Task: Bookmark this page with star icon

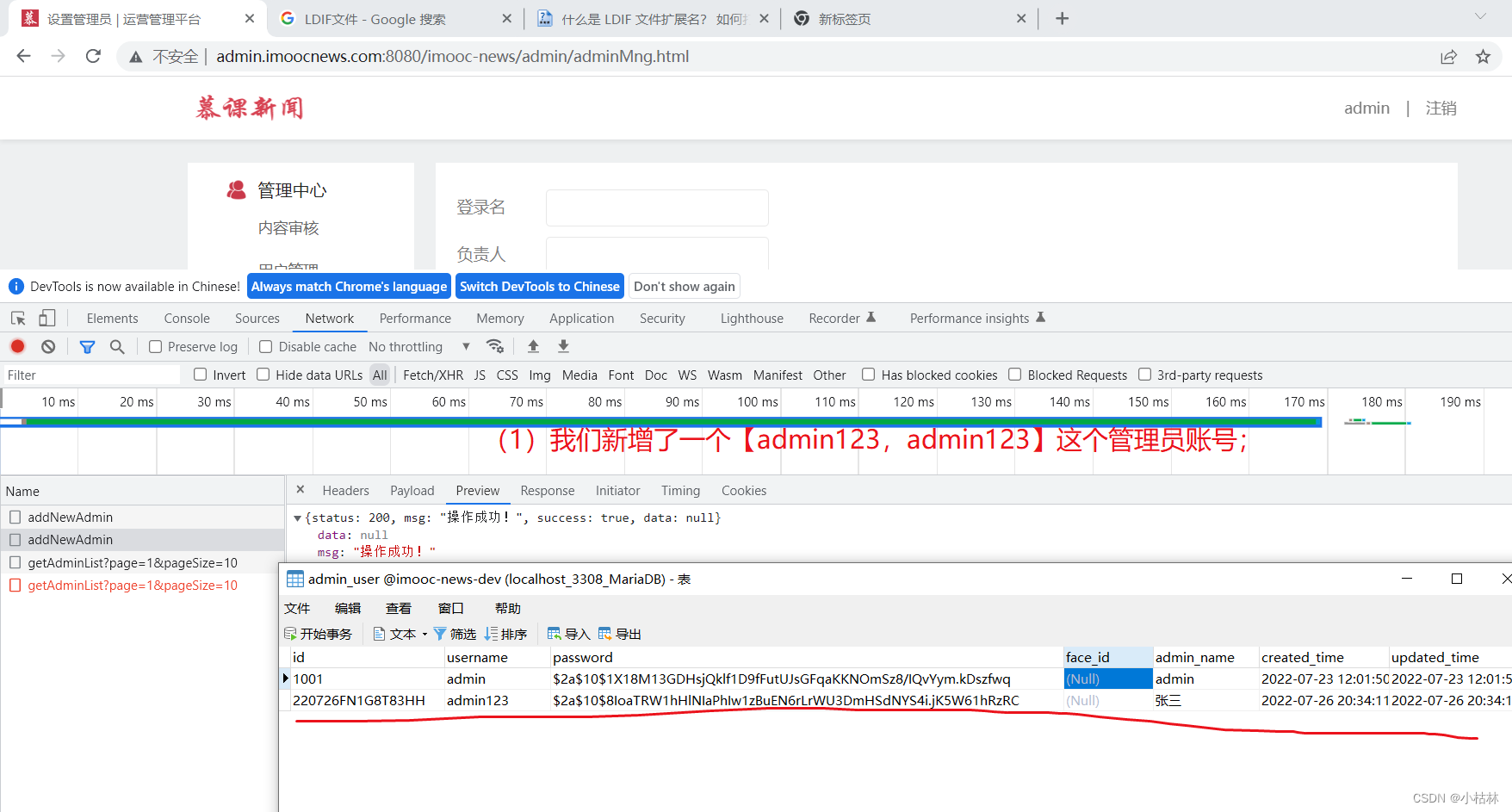Action: pos(1483,57)
